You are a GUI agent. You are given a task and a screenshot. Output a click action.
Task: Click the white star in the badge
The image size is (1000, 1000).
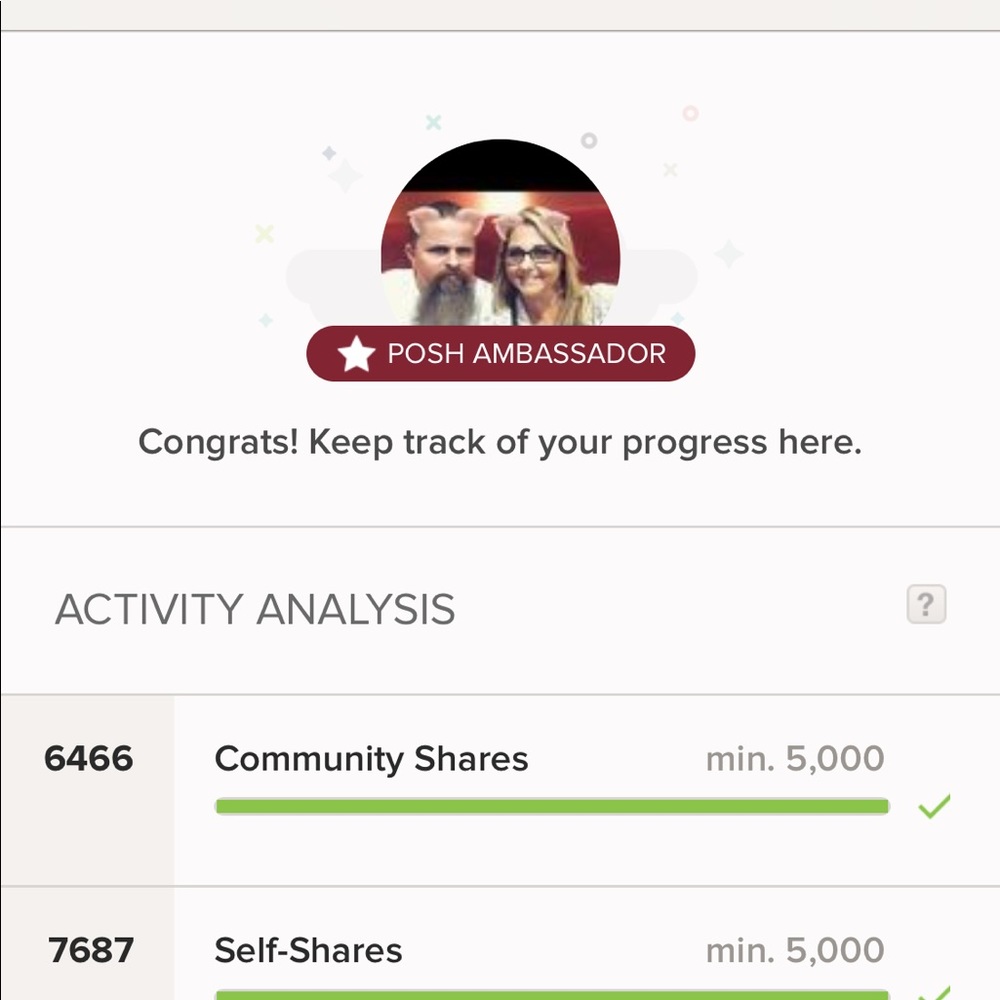(x=356, y=354)
